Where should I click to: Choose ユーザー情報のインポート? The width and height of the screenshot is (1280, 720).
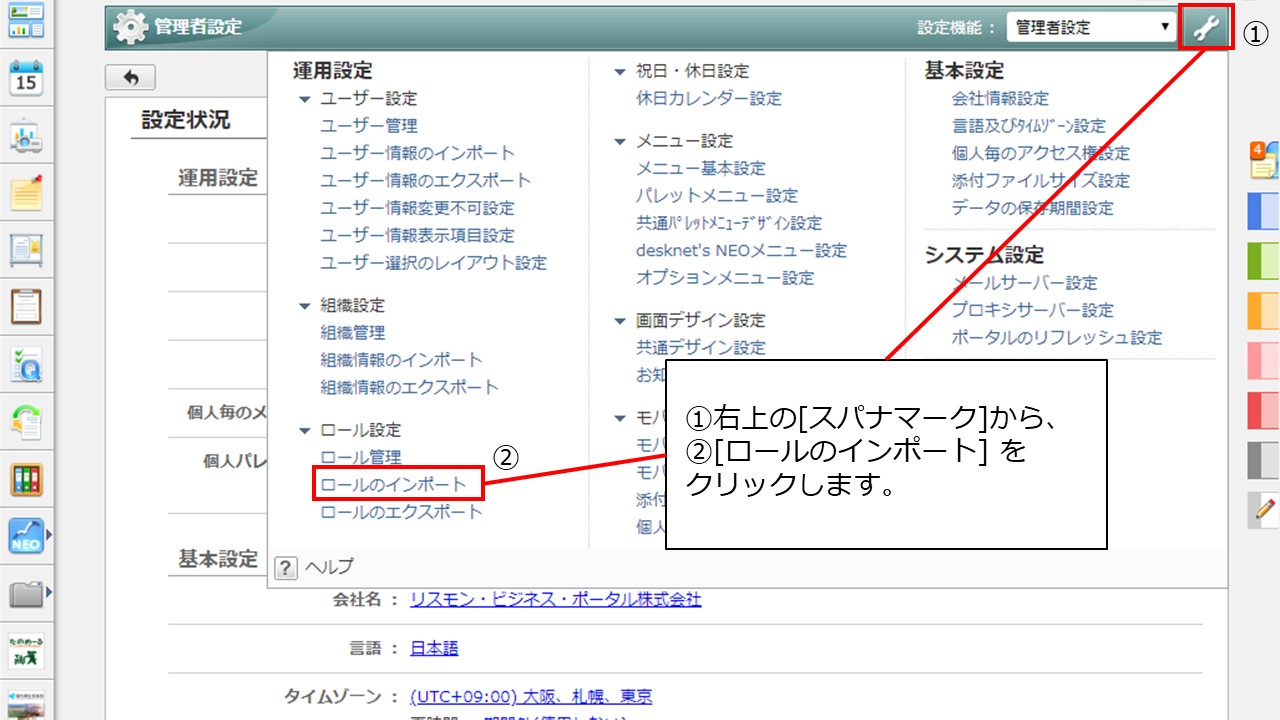click(x=418, y=153)
